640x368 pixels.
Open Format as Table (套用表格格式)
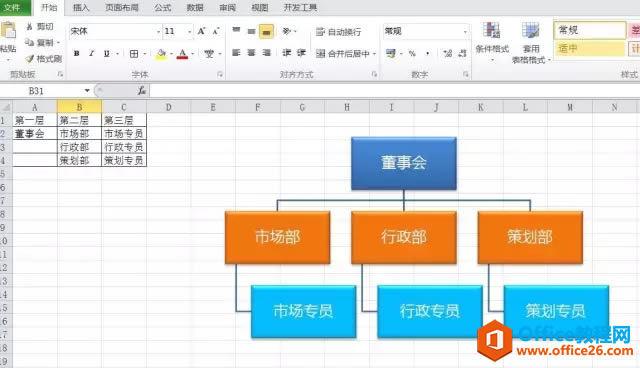click(x=531, y=43)
